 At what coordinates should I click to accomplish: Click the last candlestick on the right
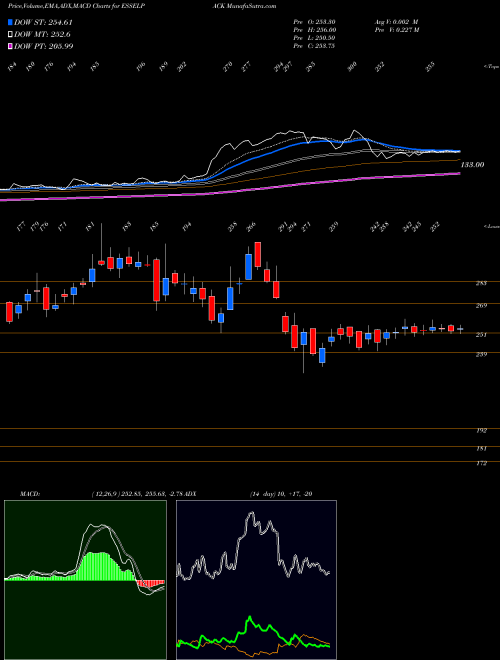coord(460,329)
